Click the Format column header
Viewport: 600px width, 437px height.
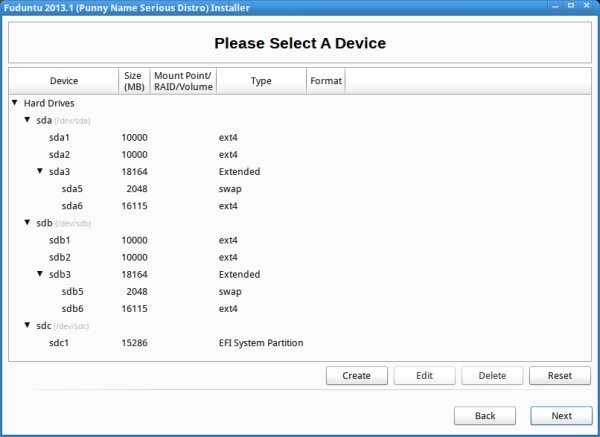326,81
